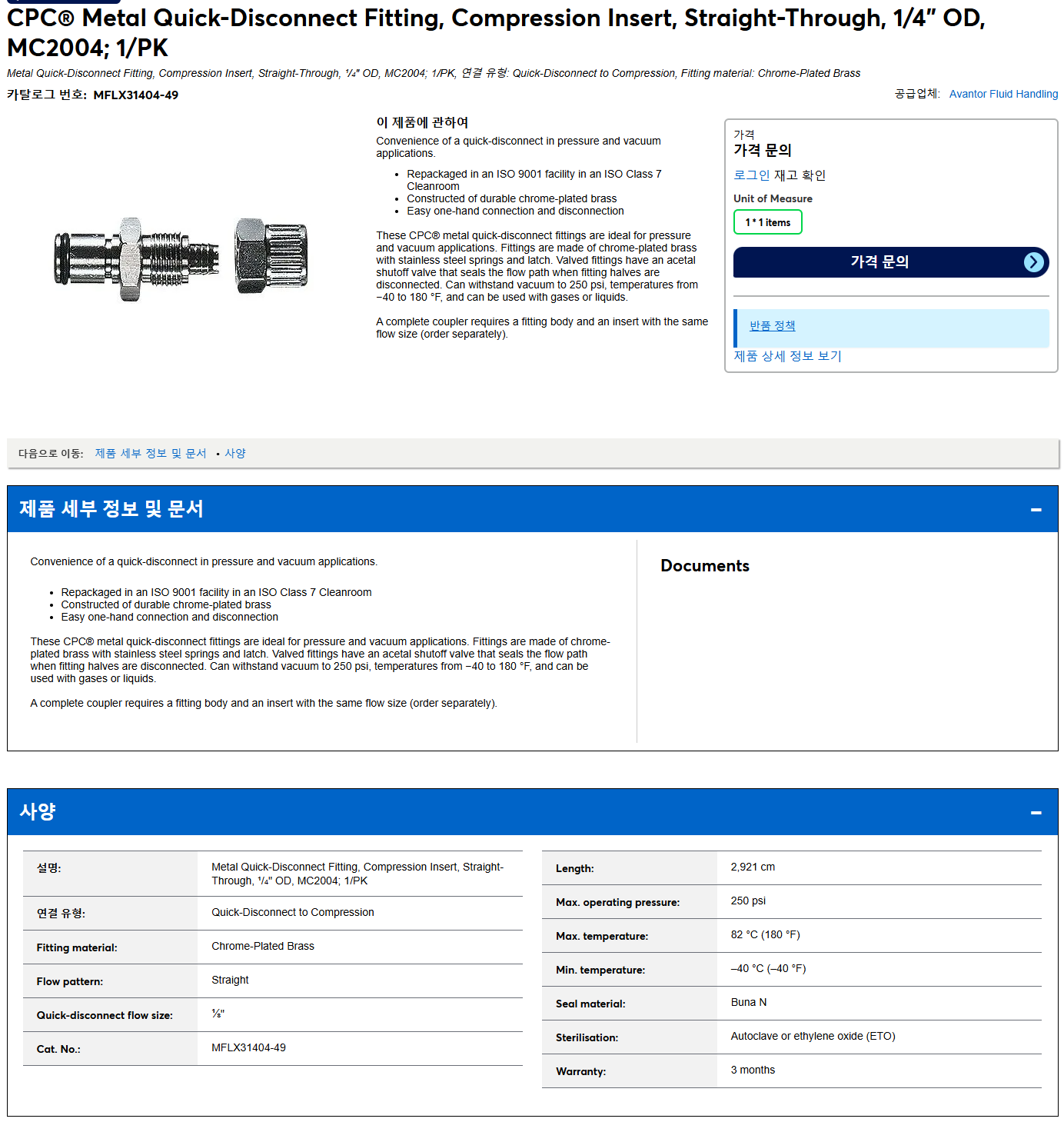Viewport: 1064px width, 1132px height.
Task: Click the 설명 description value cell
Action: point(360,874)
